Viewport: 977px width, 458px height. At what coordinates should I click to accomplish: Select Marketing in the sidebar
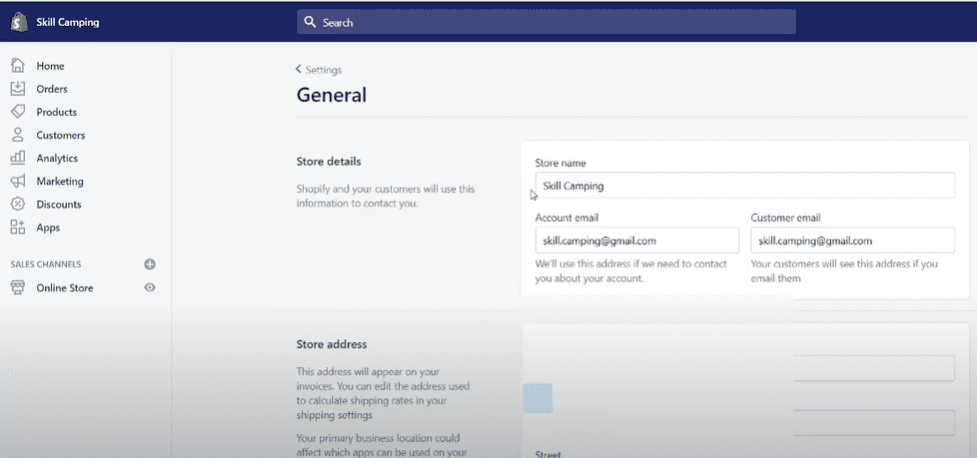(x=60, y=181)
